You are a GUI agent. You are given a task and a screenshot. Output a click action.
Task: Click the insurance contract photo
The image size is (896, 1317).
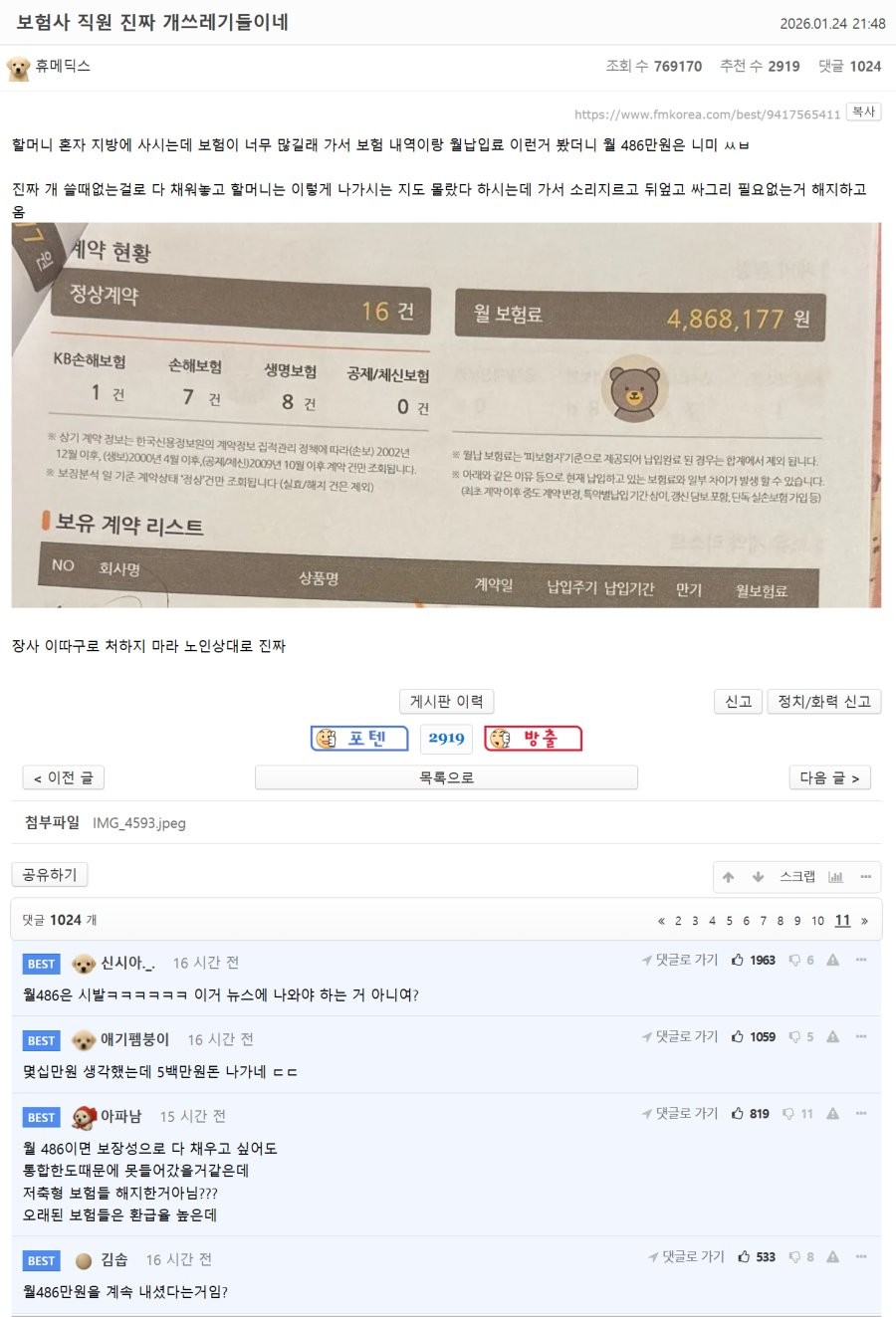446,415
